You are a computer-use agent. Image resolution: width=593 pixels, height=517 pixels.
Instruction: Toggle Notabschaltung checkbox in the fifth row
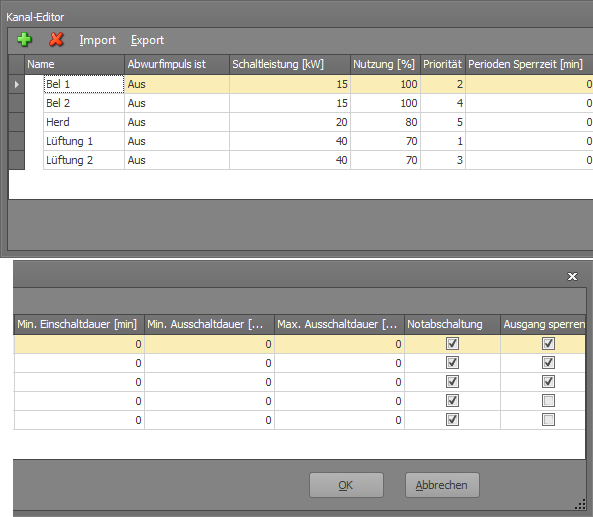[x=452, y=419]
